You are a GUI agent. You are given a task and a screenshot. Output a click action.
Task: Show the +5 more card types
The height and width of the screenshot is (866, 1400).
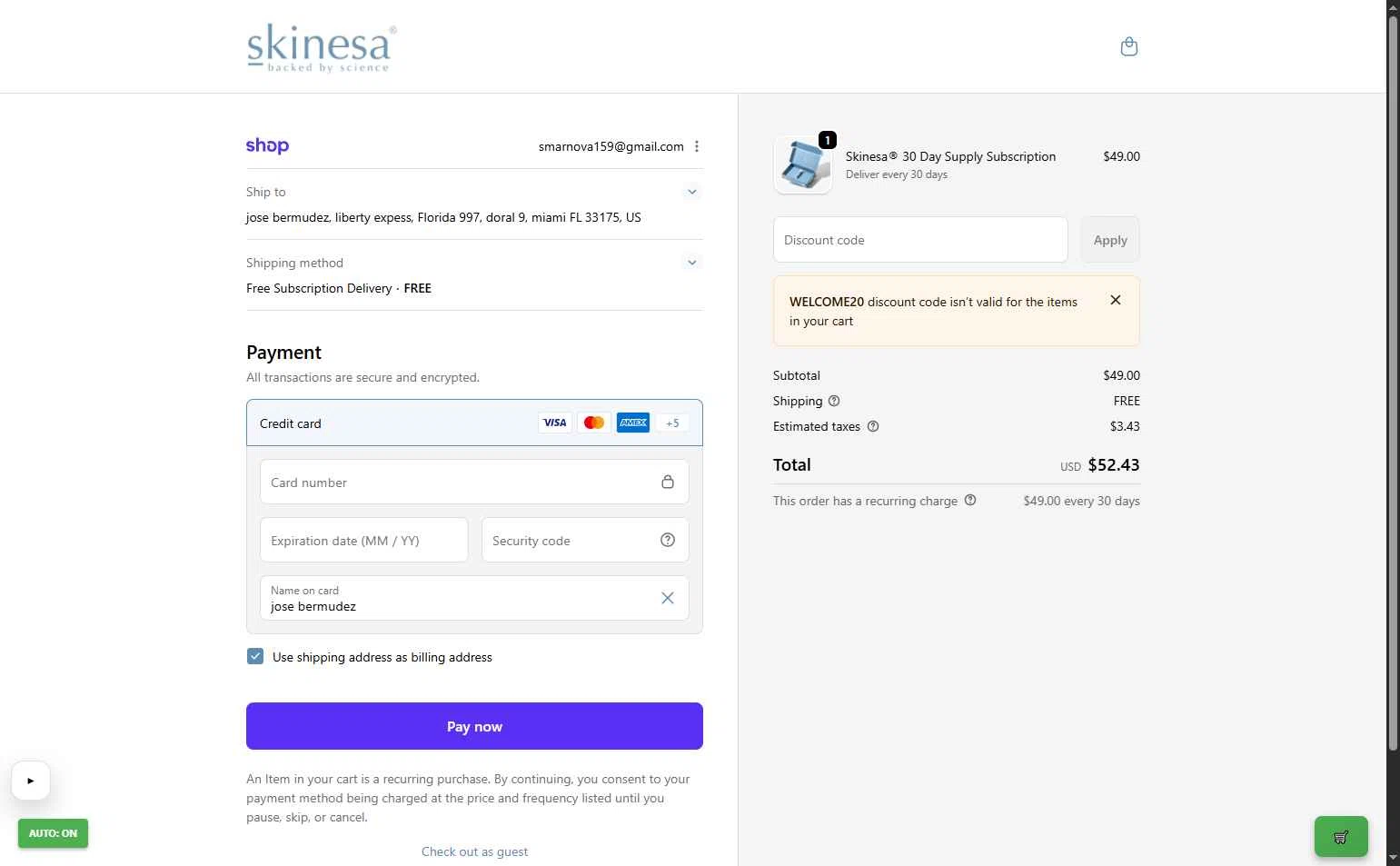pos(672,423)
